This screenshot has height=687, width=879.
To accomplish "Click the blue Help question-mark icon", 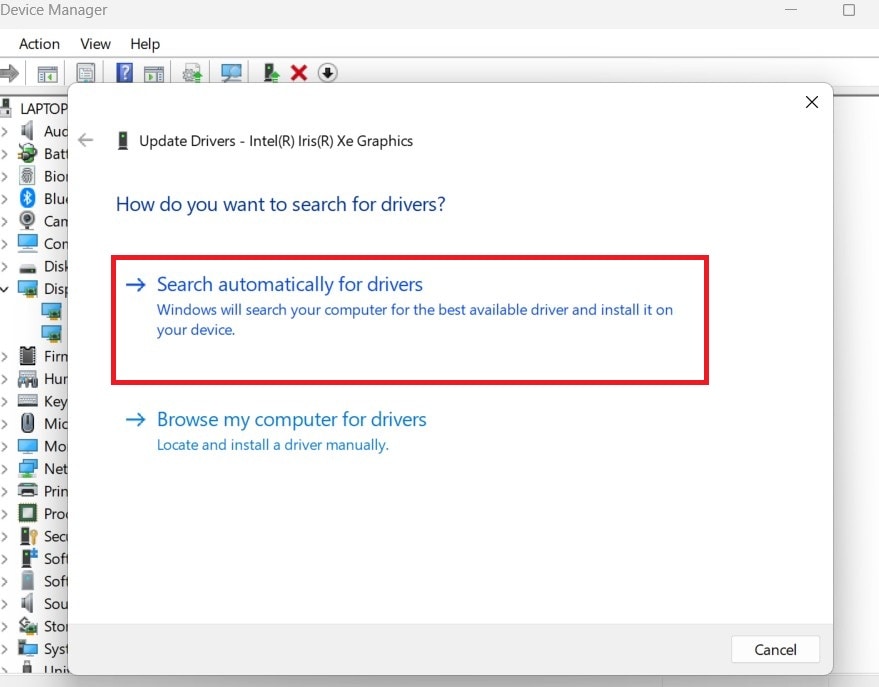I will coord(124,73).
